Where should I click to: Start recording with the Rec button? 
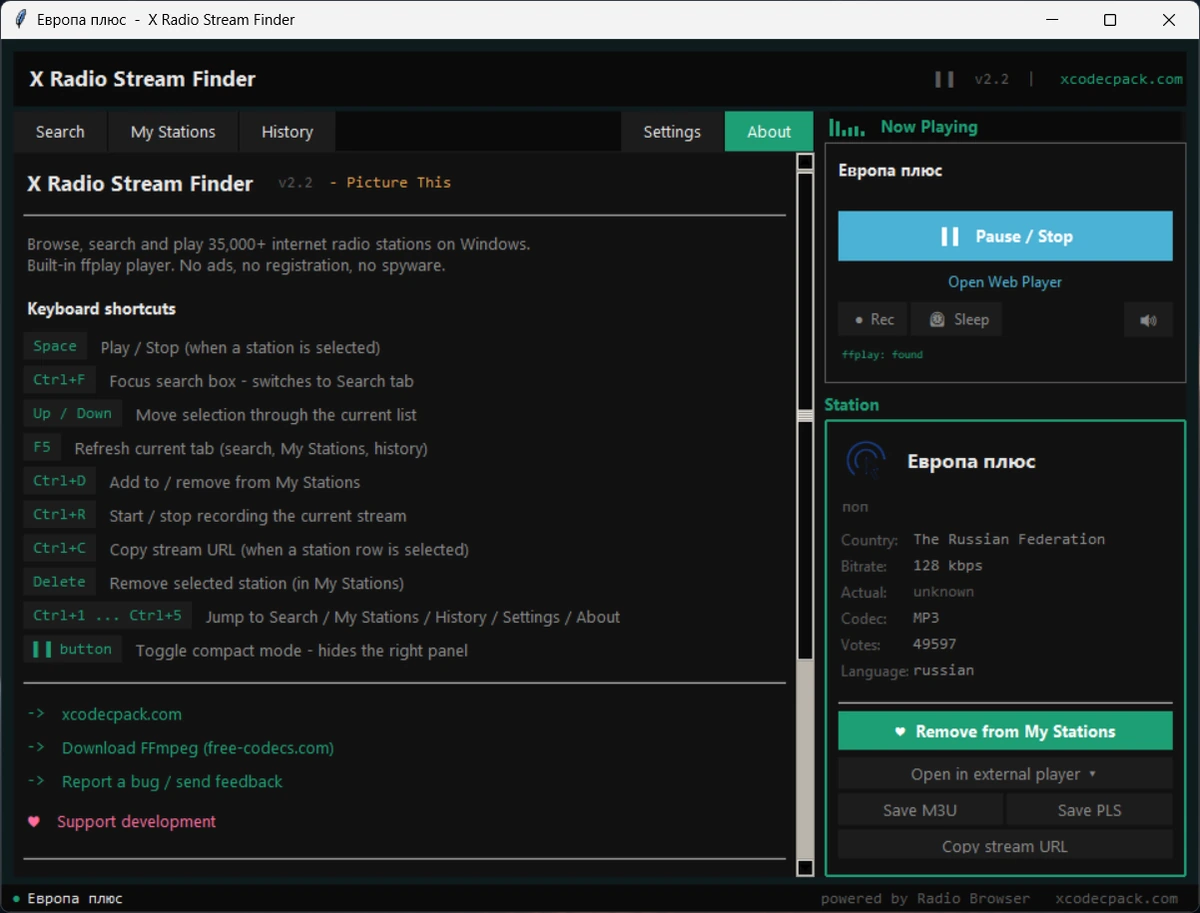pos(872,320)
